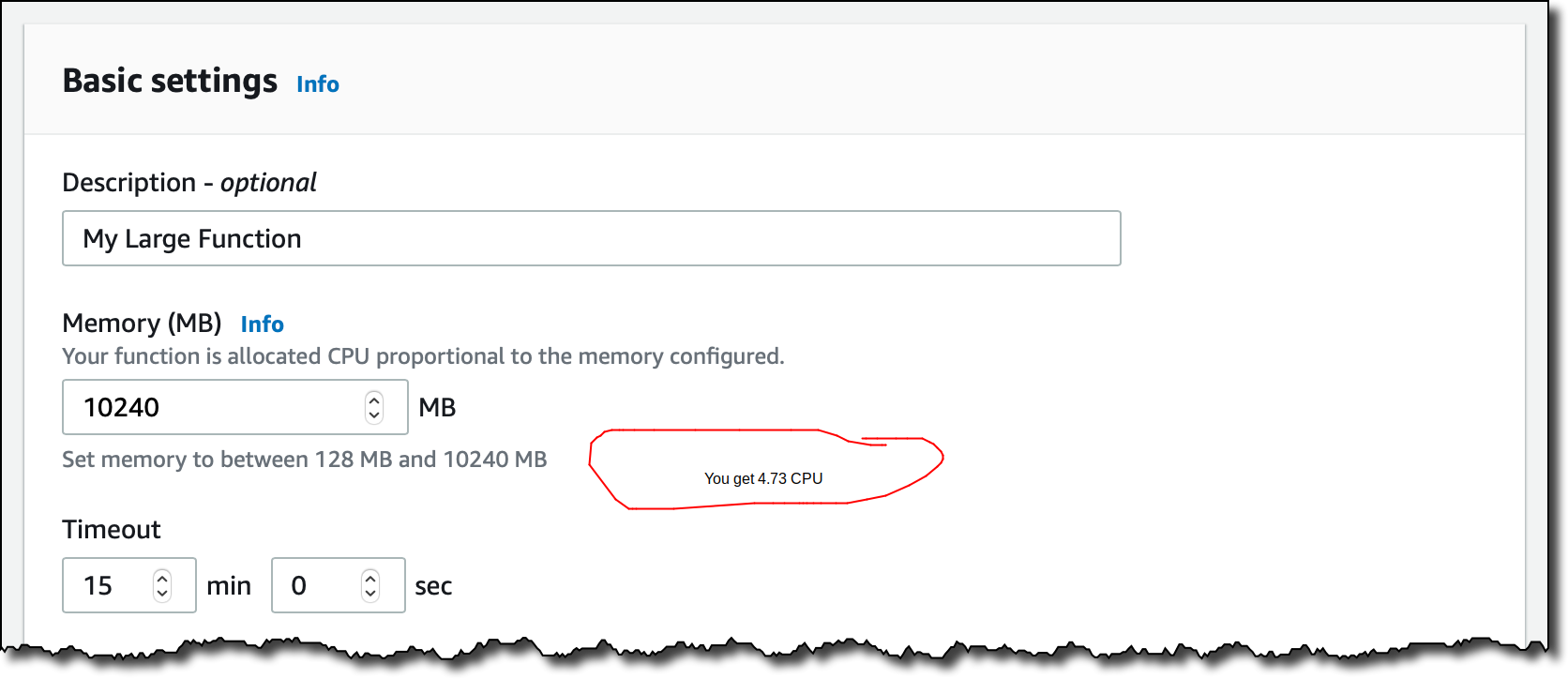Click the "You get 4.73 CPU" annotation

(x=763, y=478)
